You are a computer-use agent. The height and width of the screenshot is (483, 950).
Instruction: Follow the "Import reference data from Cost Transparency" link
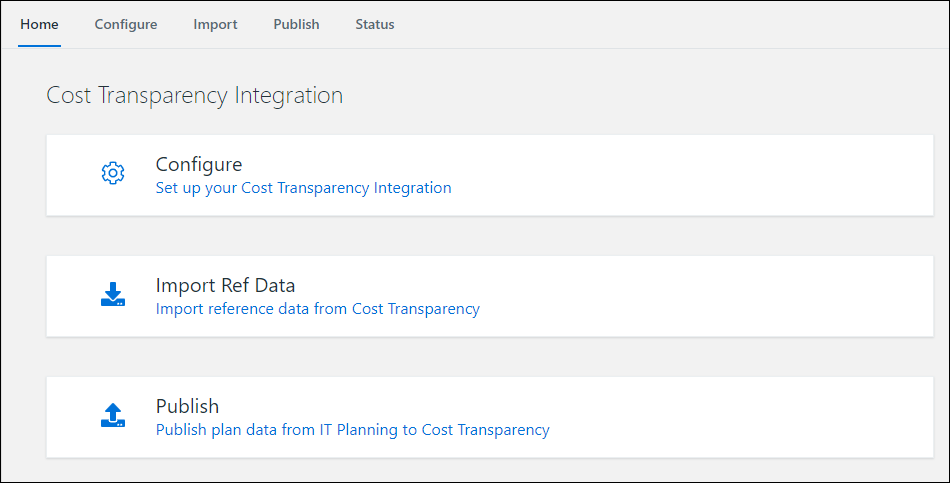click(317, 309)
